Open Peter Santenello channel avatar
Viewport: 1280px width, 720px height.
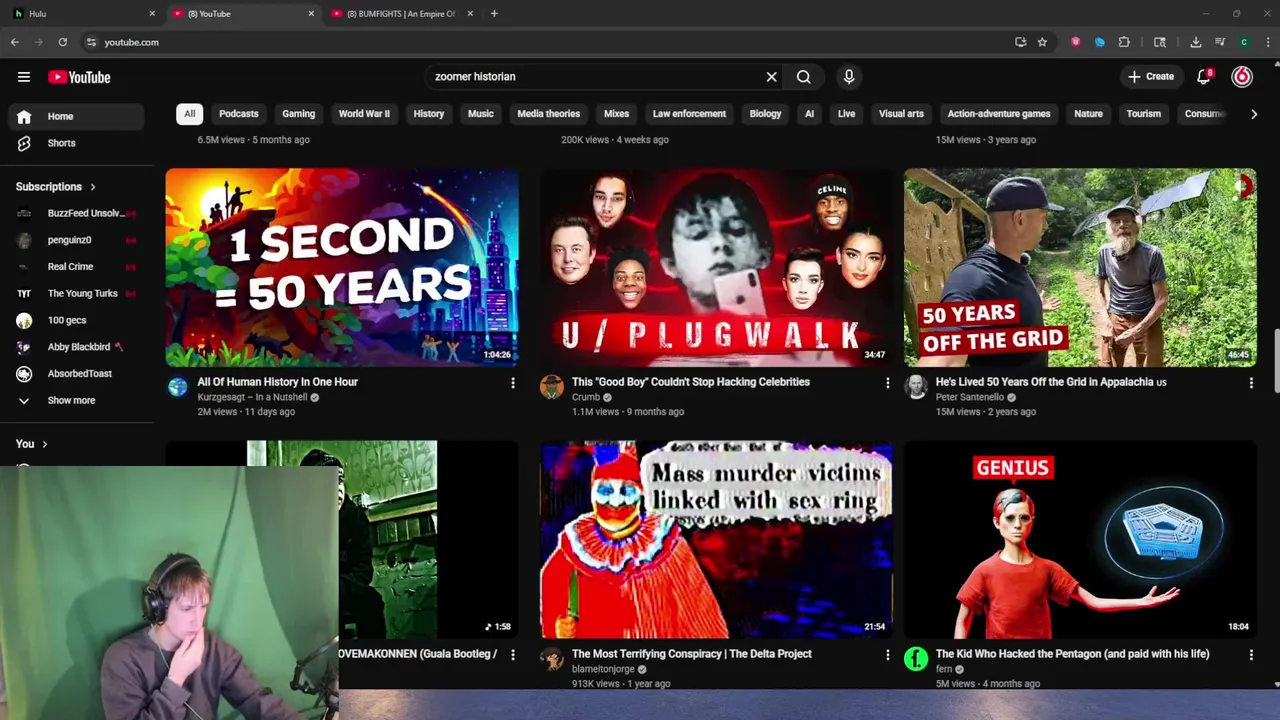916,387
